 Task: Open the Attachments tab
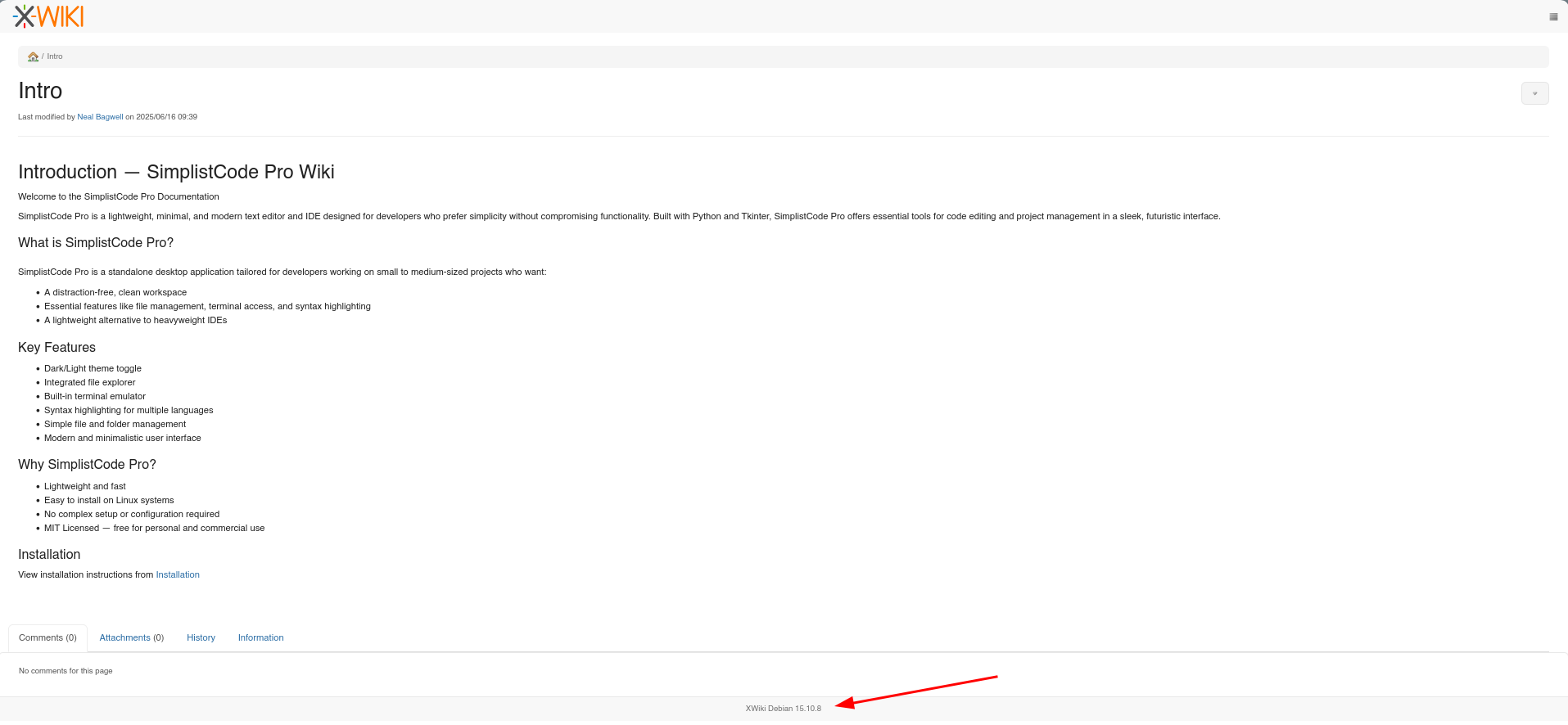[x=131, y=637]
